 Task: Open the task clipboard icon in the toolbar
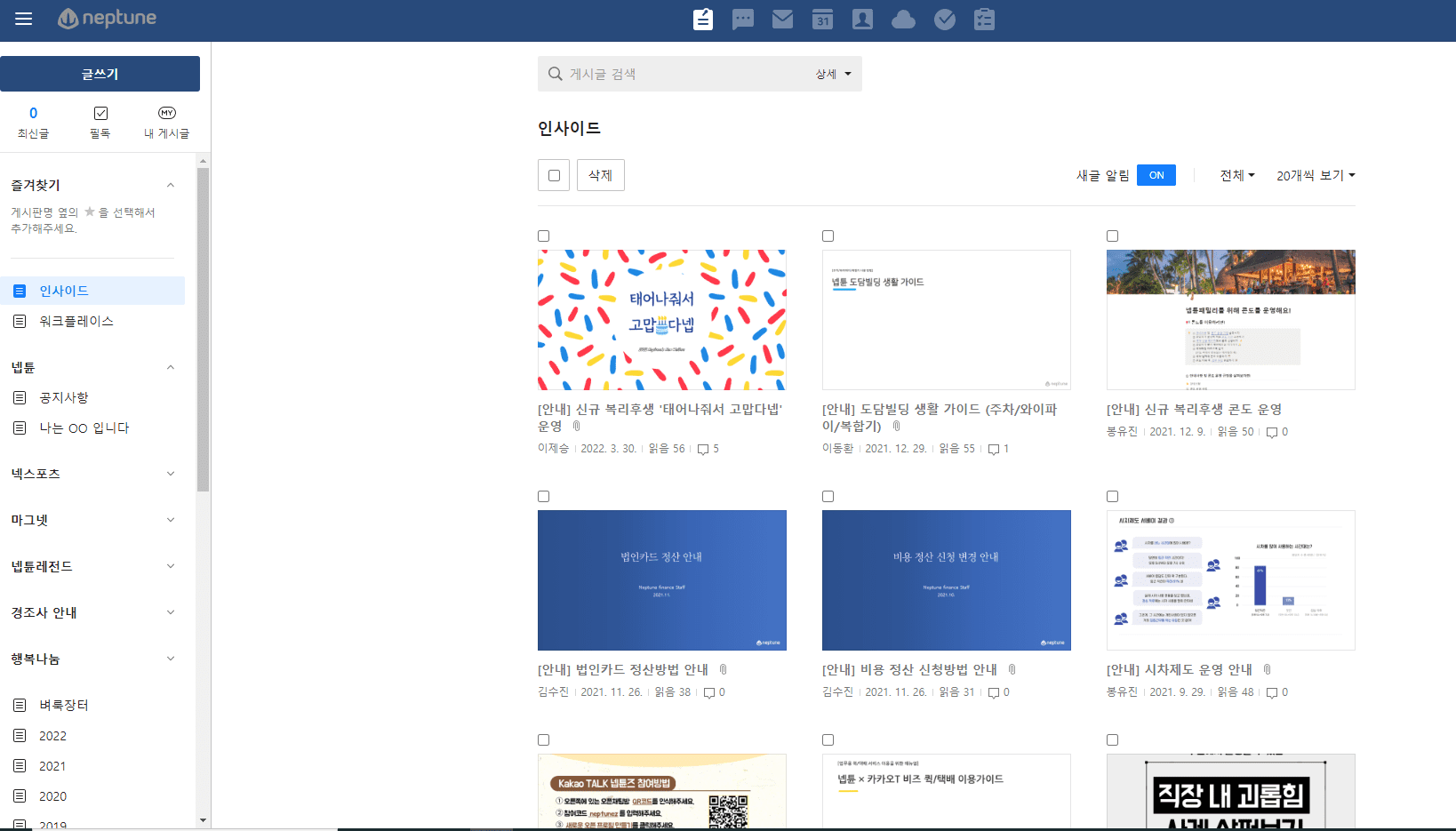(x=984, y=19)
